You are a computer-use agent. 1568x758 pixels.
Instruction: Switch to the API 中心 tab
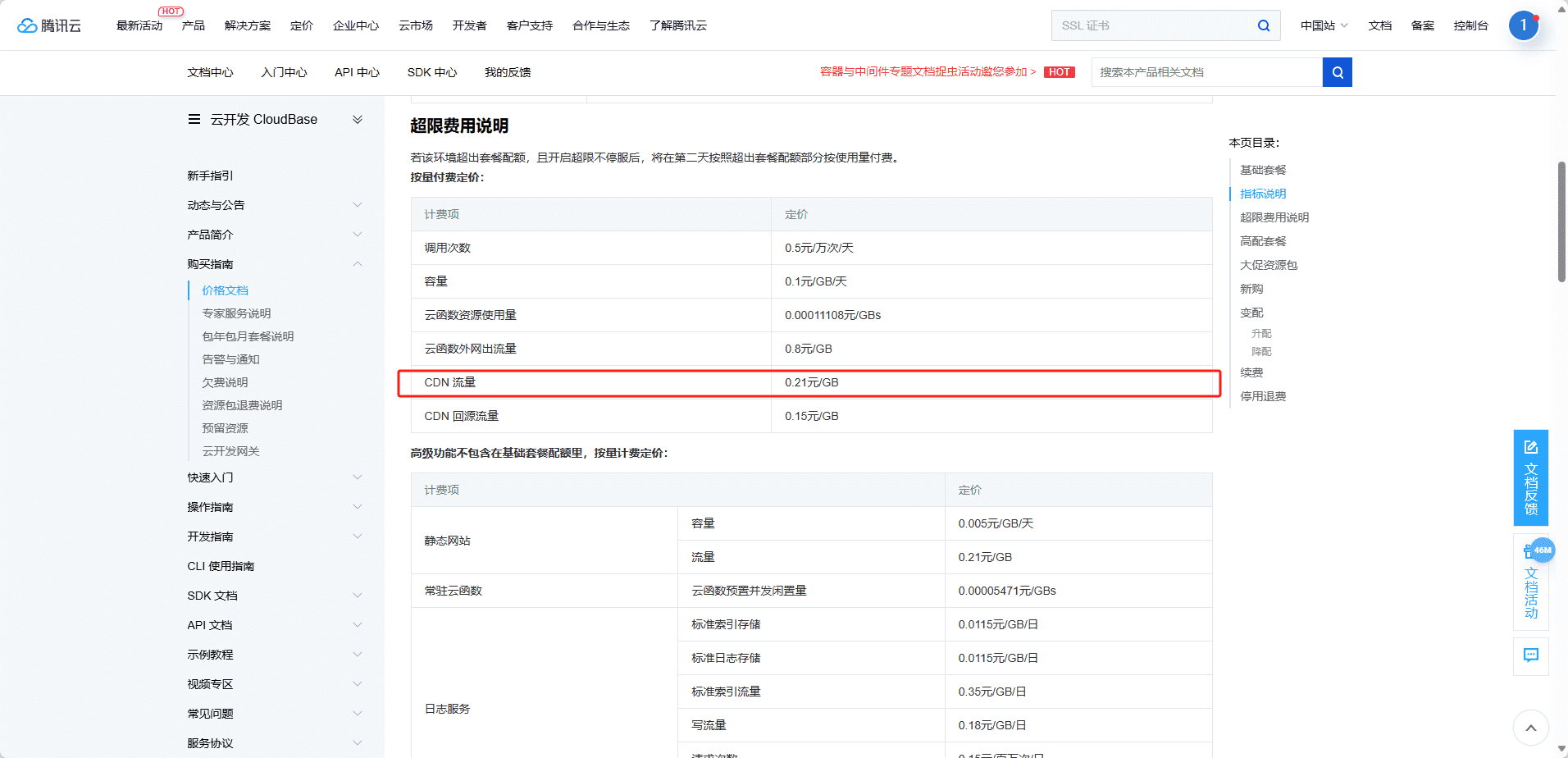click(357, 72)
